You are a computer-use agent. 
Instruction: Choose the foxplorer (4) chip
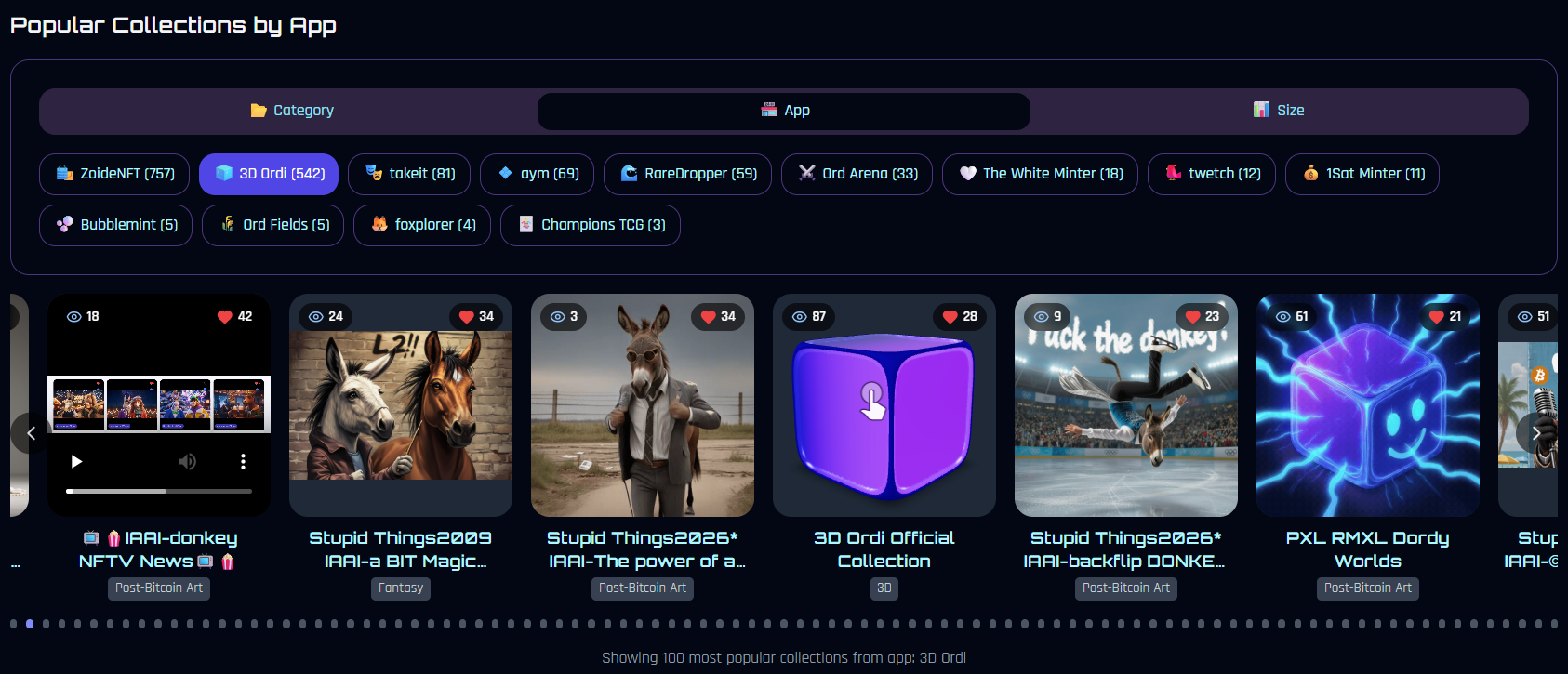coord(422,225)
